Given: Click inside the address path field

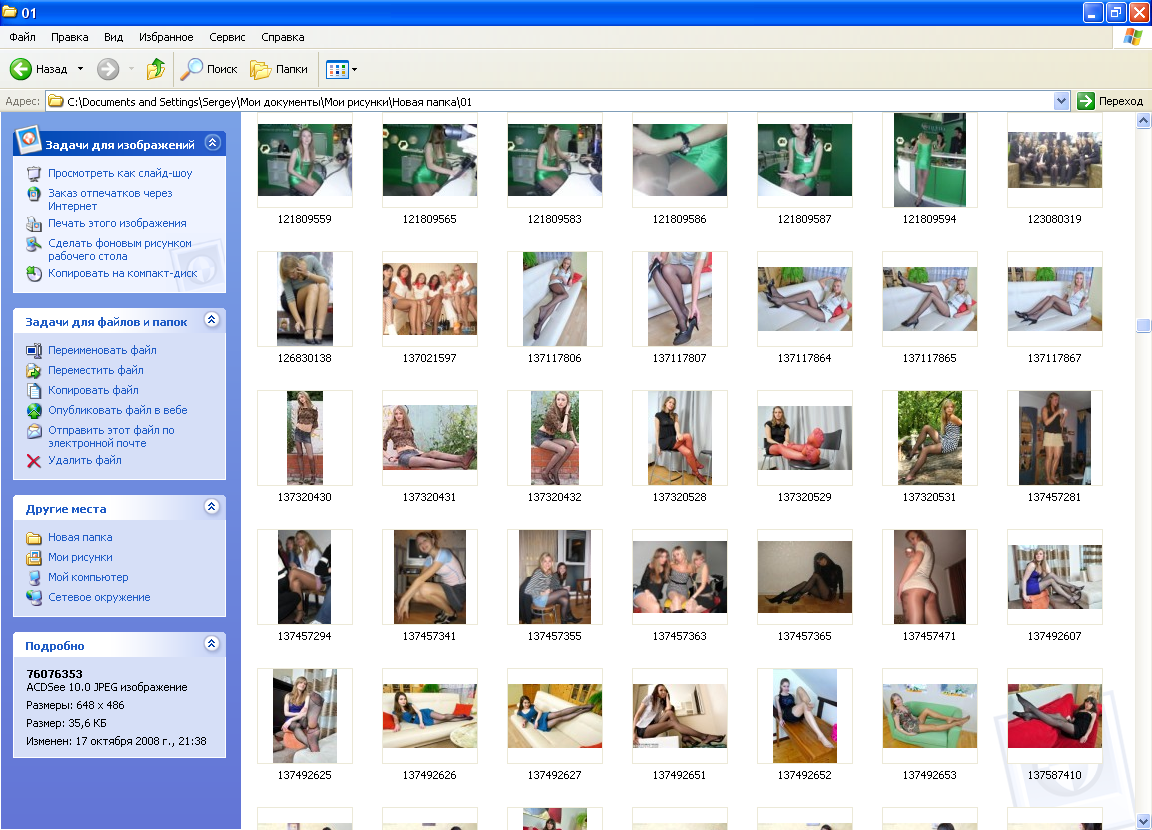Looking at the screenshot, I should point(550,101).
